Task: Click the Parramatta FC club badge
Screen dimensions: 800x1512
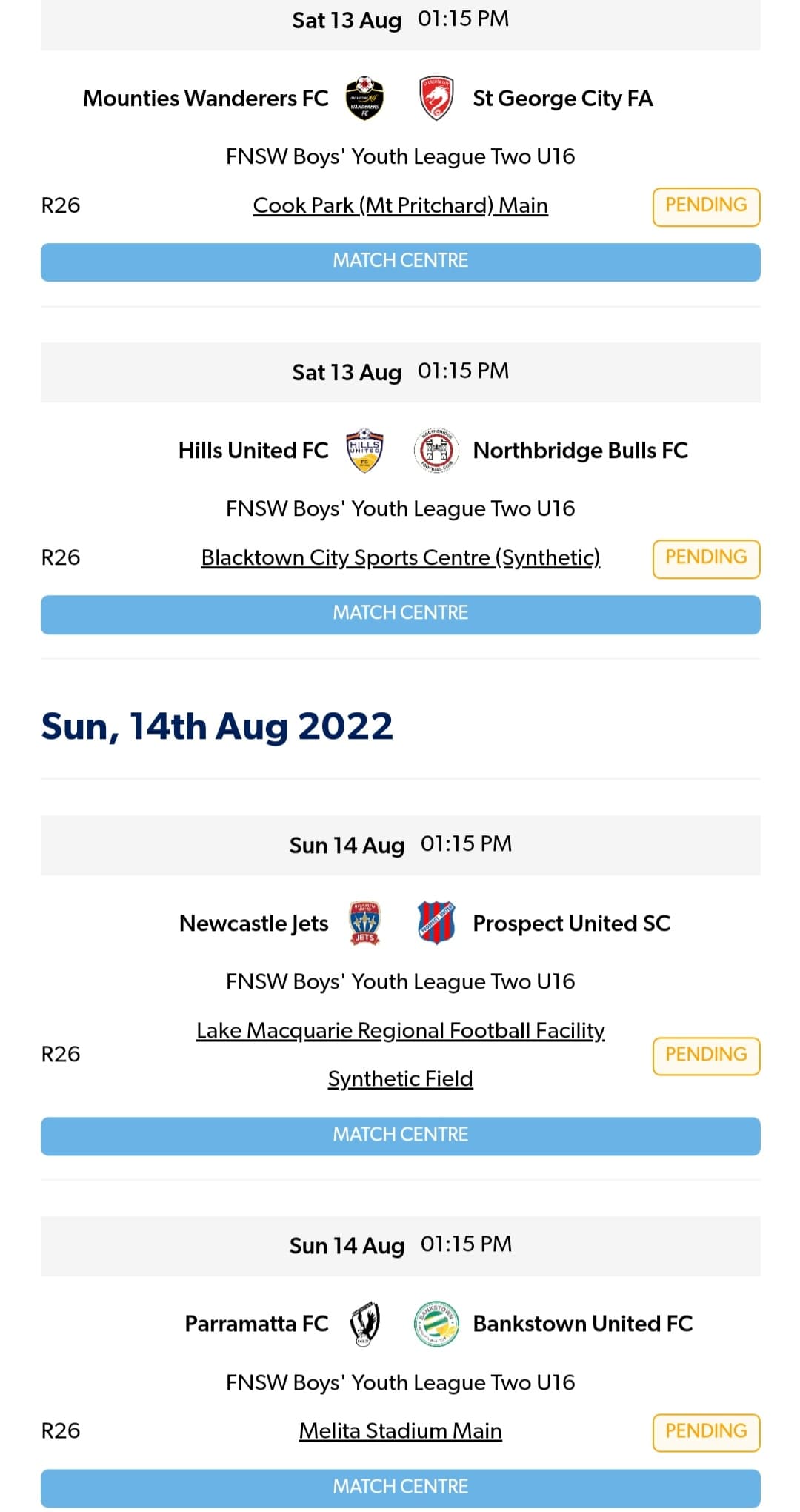Action: [x=364, y=1324]
